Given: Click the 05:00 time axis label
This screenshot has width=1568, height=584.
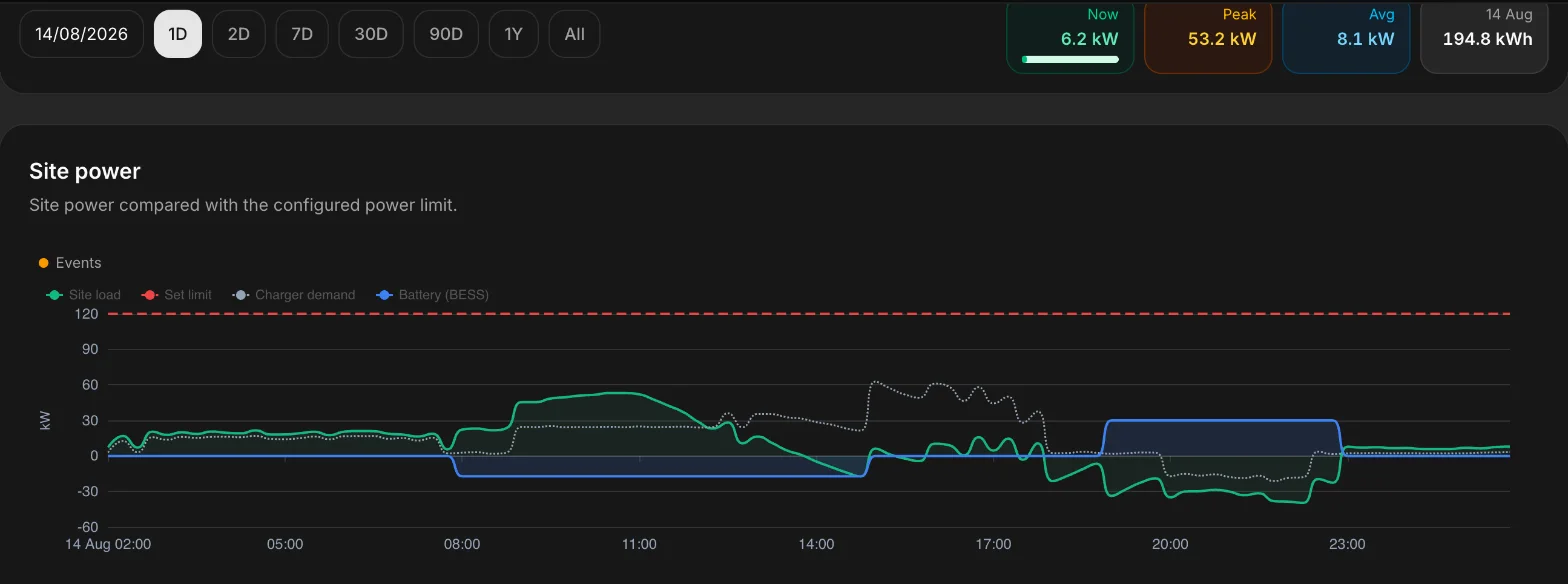Looking at the screenshot, I should pyautogui.click(x=285, y=545).
